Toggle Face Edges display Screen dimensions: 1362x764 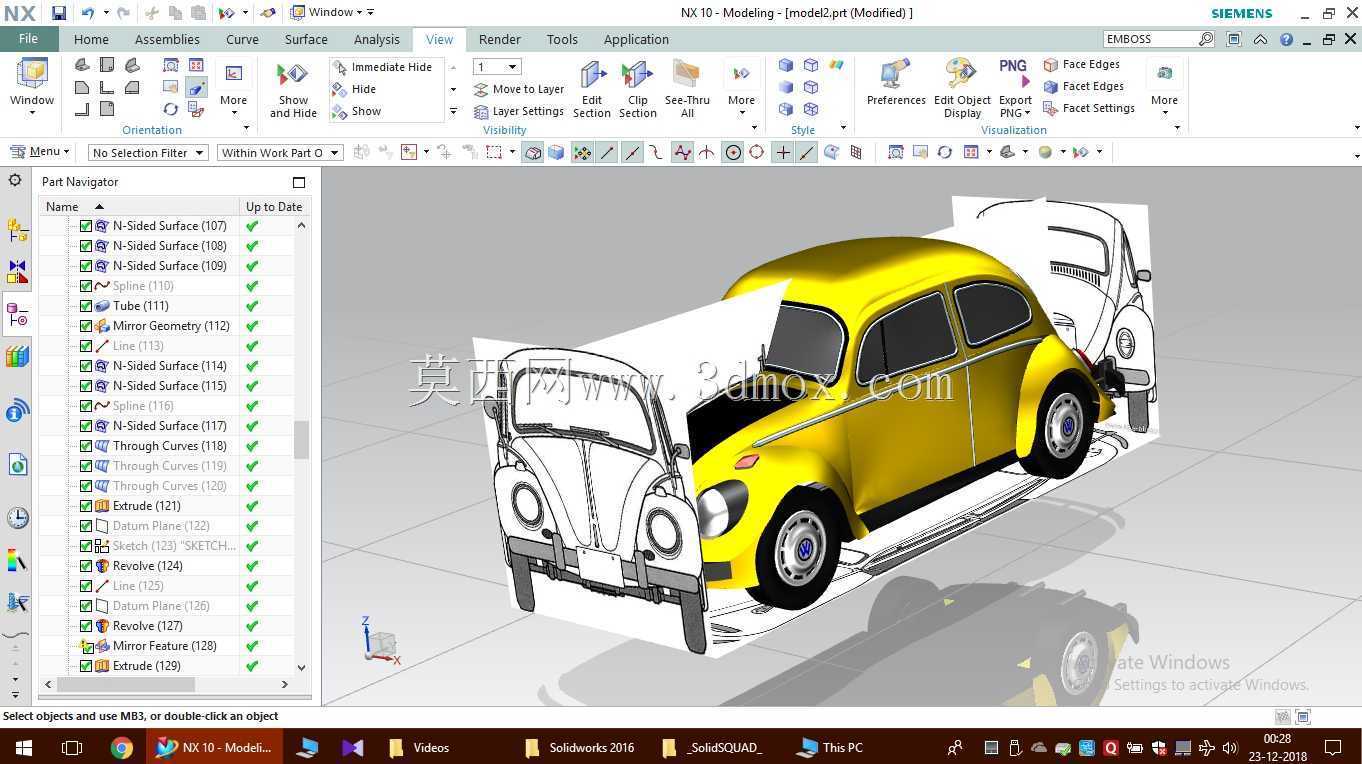(x=1081, y=64)
